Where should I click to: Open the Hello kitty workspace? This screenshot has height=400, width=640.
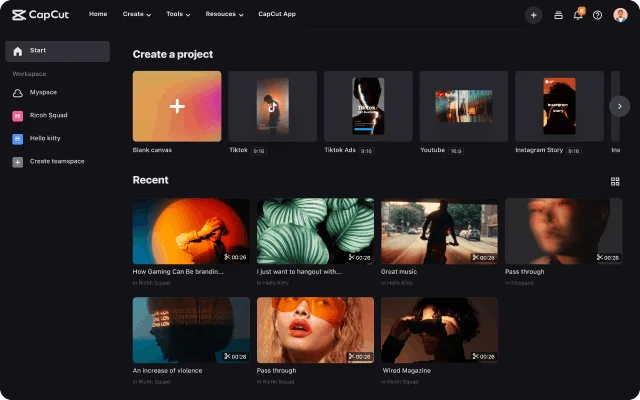tap(48, 138)
